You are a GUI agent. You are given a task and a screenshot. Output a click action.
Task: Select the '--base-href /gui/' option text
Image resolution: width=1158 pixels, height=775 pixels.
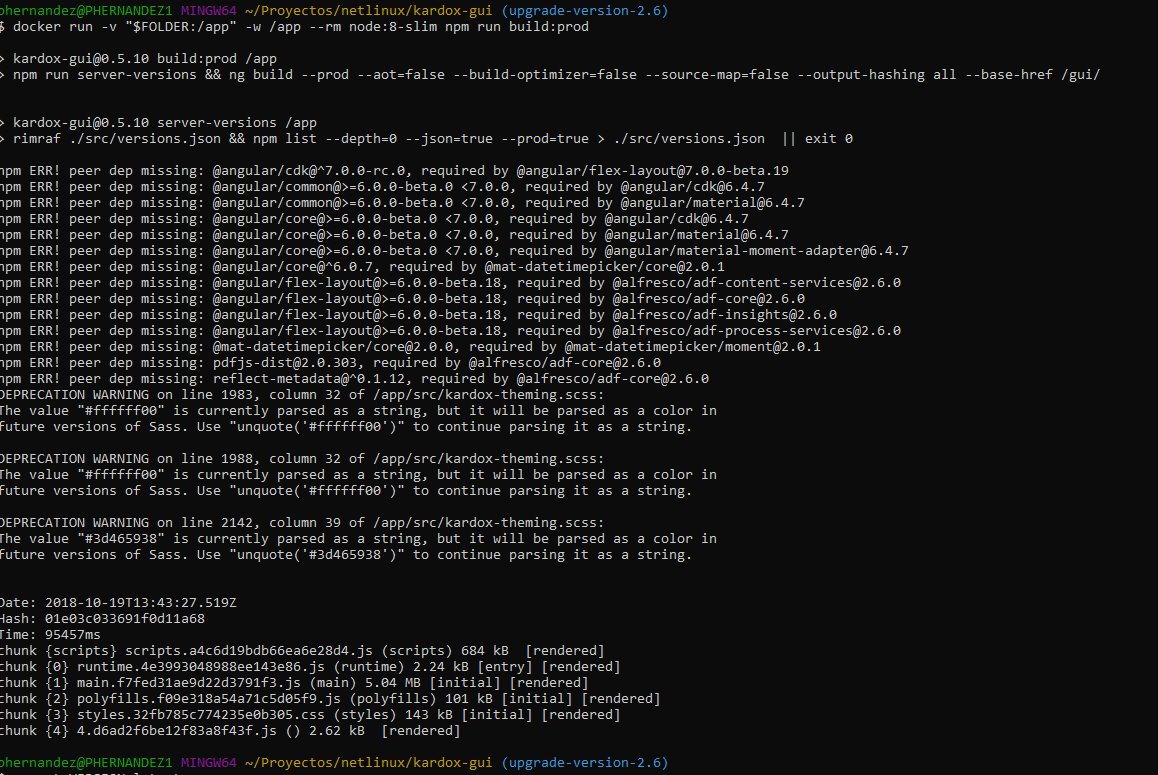coord(1032,75)
